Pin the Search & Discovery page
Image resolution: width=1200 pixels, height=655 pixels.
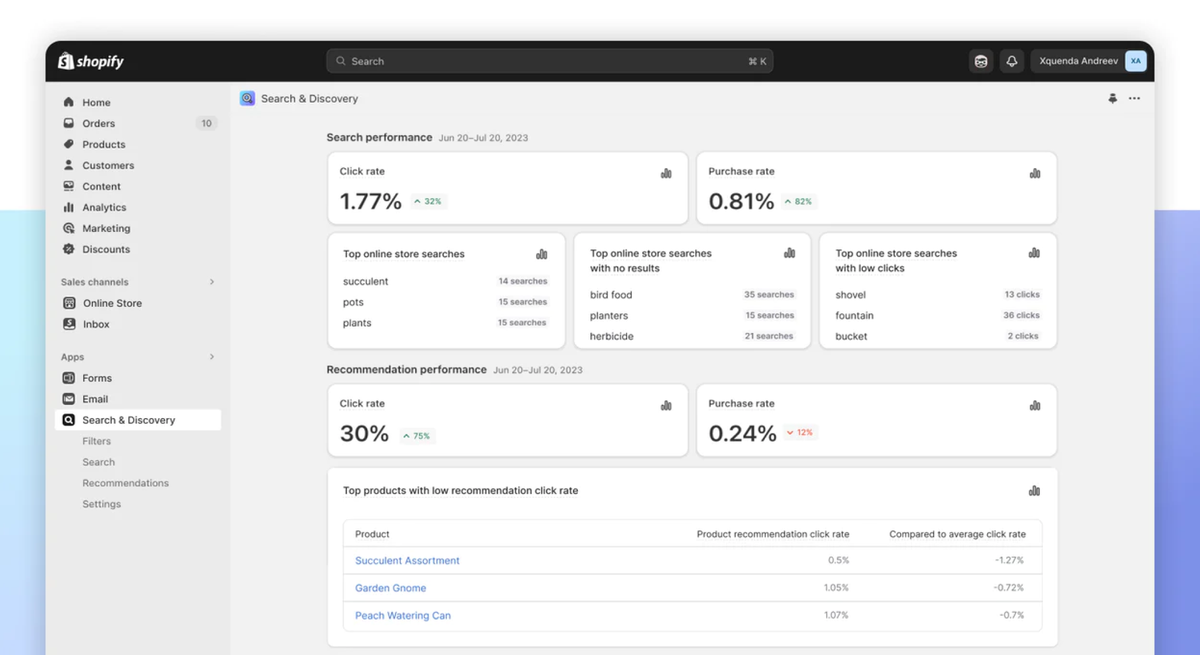(x=1113, y=98)
